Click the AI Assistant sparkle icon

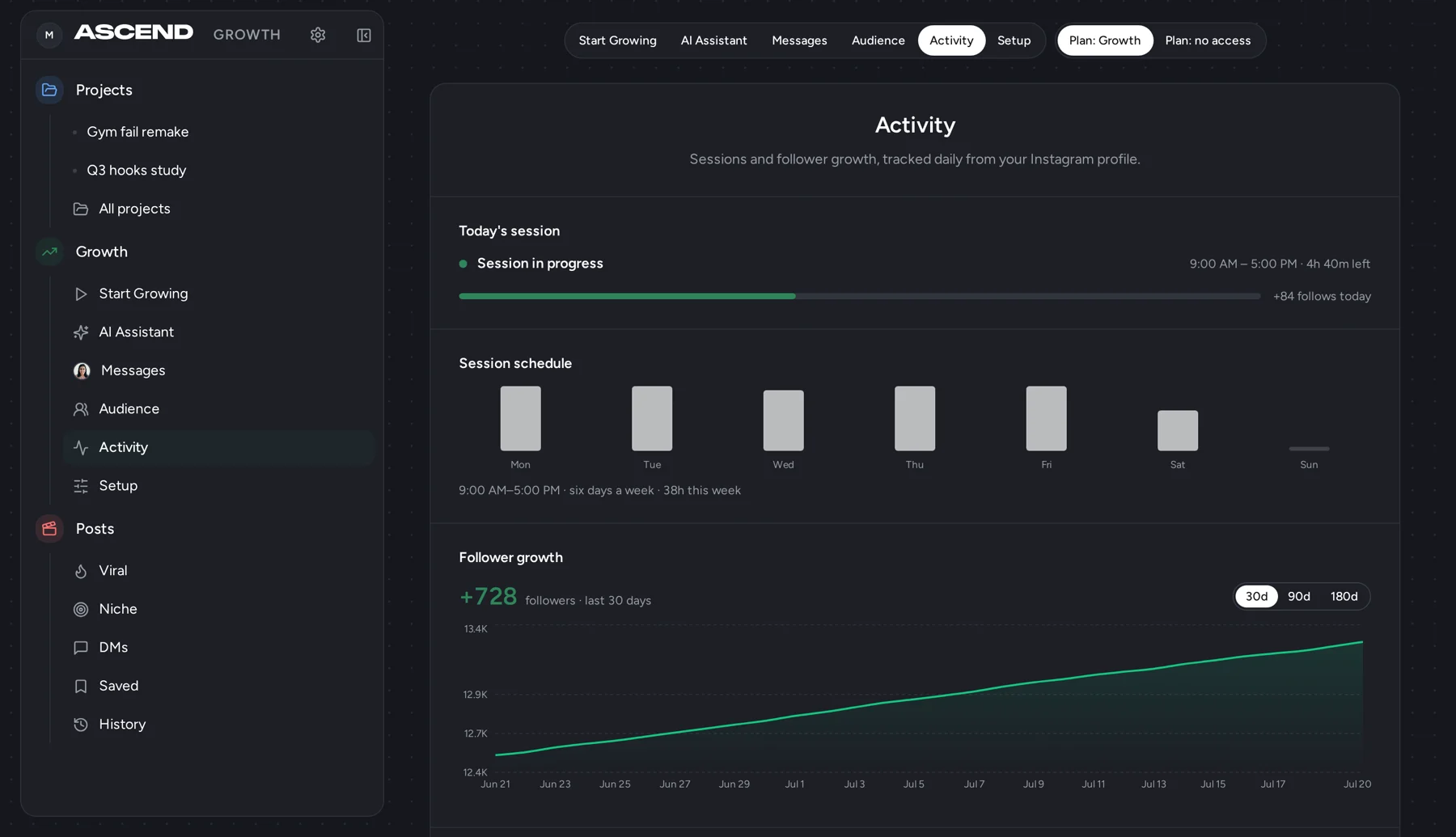81,332
